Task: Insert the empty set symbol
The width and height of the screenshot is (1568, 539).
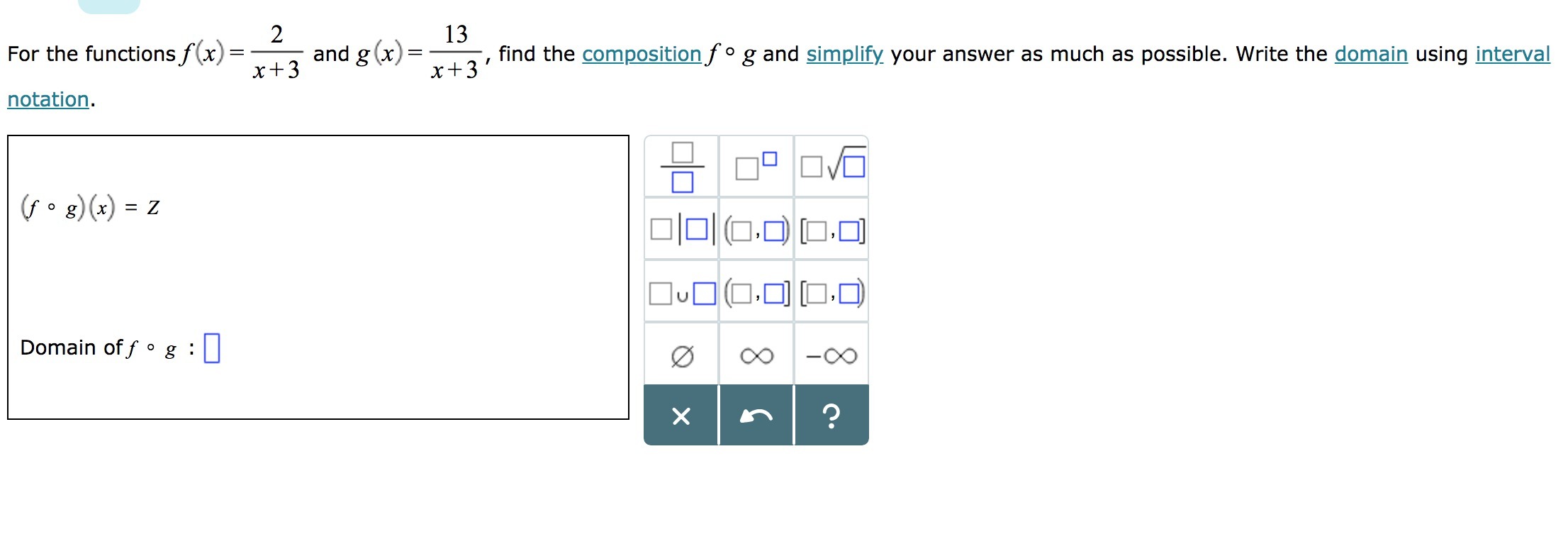Action: 681,355
